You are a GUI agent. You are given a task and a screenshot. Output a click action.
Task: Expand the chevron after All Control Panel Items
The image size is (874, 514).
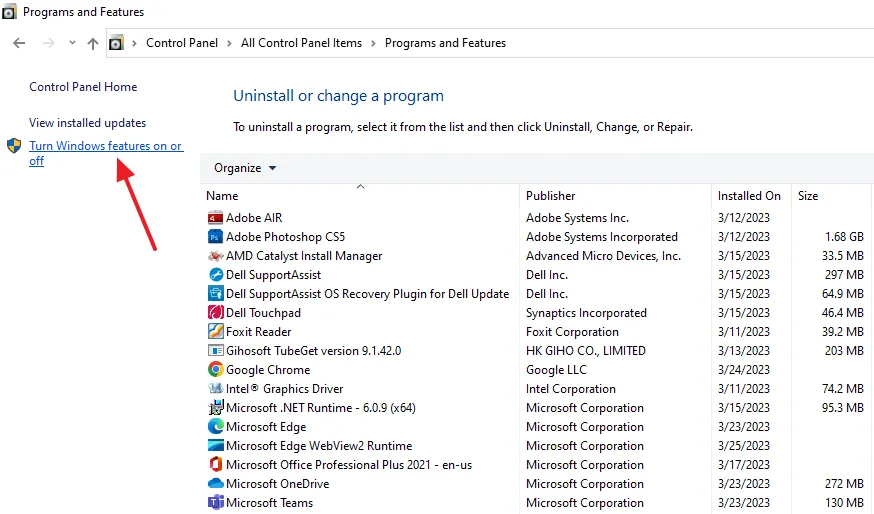click(373, 43)
